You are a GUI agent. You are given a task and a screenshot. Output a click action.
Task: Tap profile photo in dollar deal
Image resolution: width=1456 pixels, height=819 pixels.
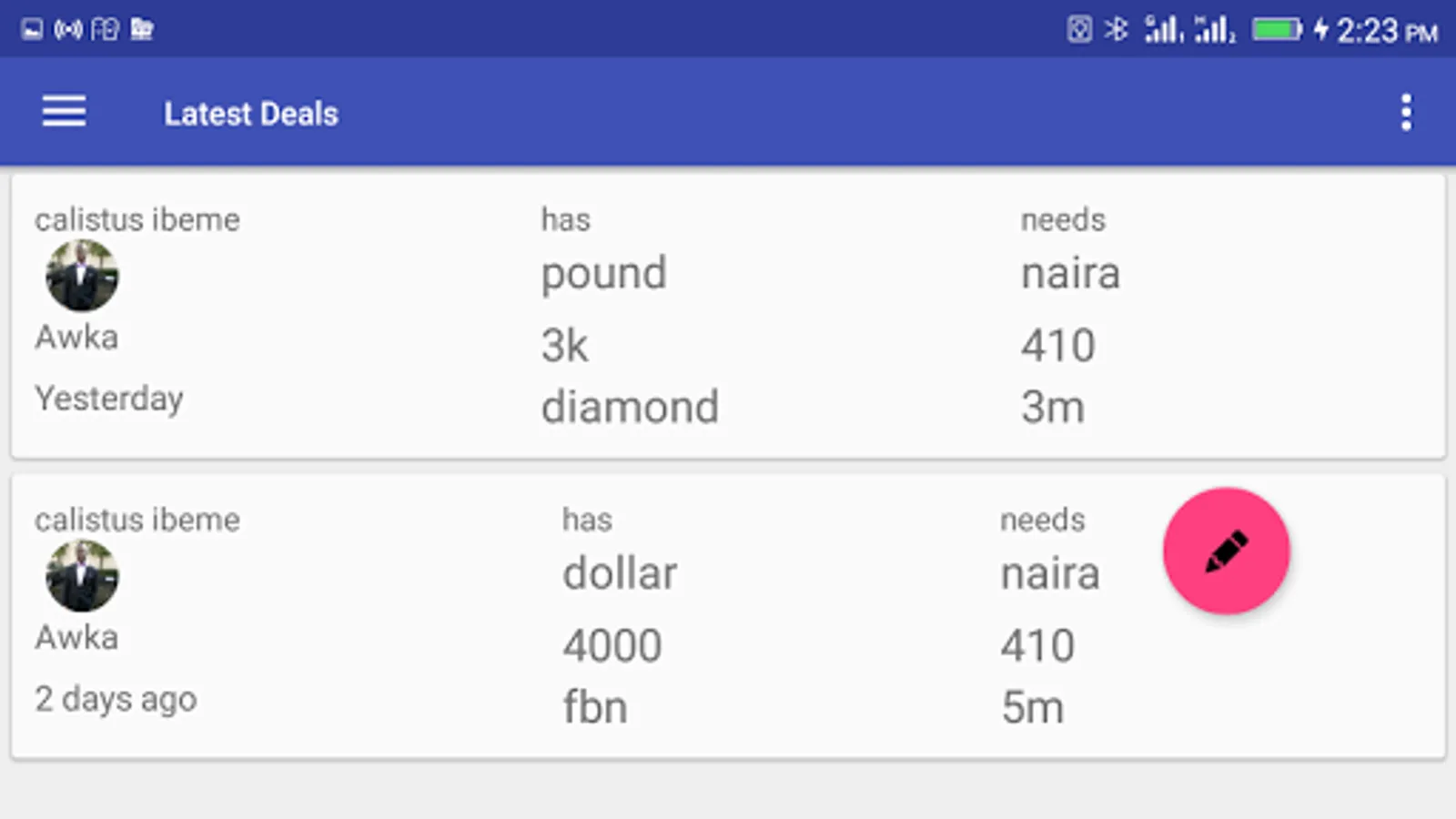tap(82, 576)
